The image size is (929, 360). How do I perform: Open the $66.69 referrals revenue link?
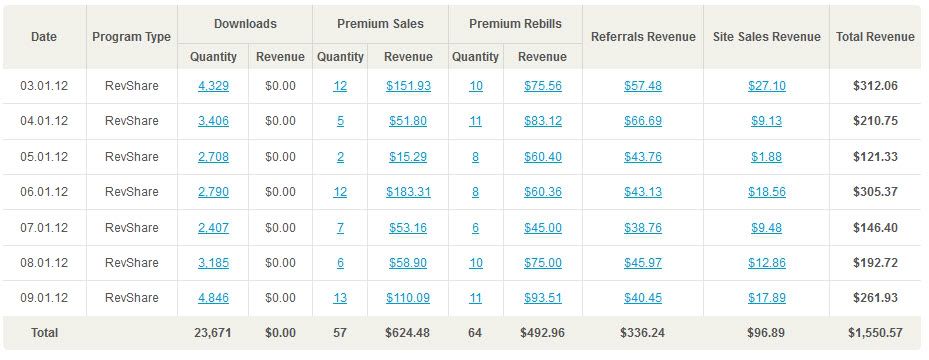coord(643,121)
